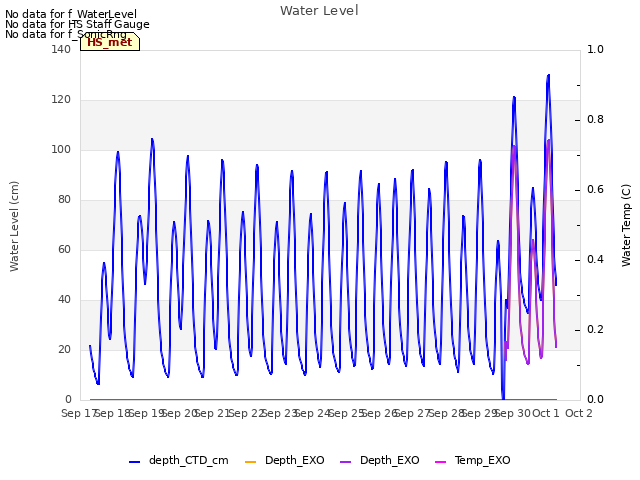Click the orange Depth_EXO legend swatch
Screen dimensions: 640x480
[250, 462]
